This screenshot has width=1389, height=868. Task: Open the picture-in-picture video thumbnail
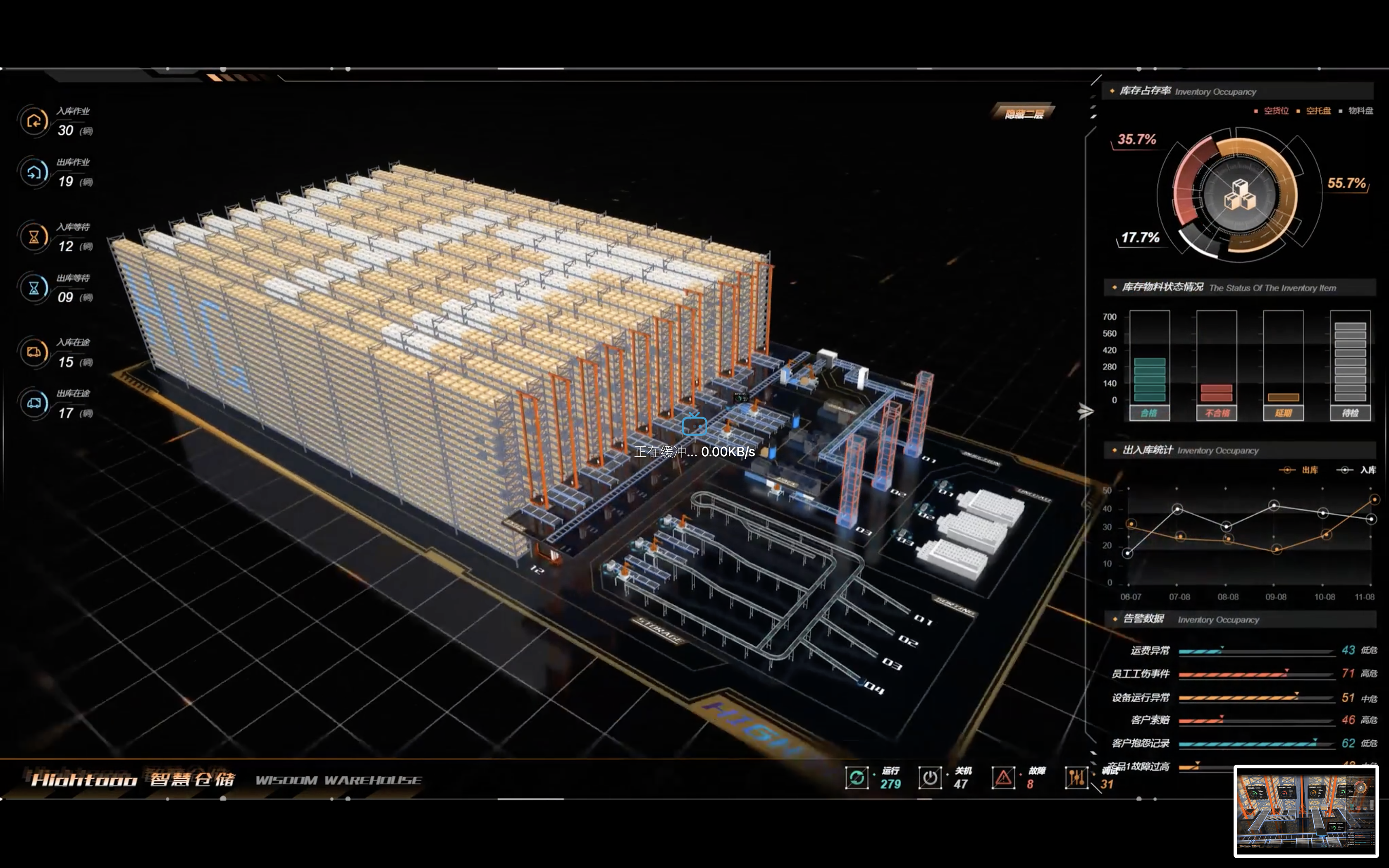click(x=1306, y=811)
